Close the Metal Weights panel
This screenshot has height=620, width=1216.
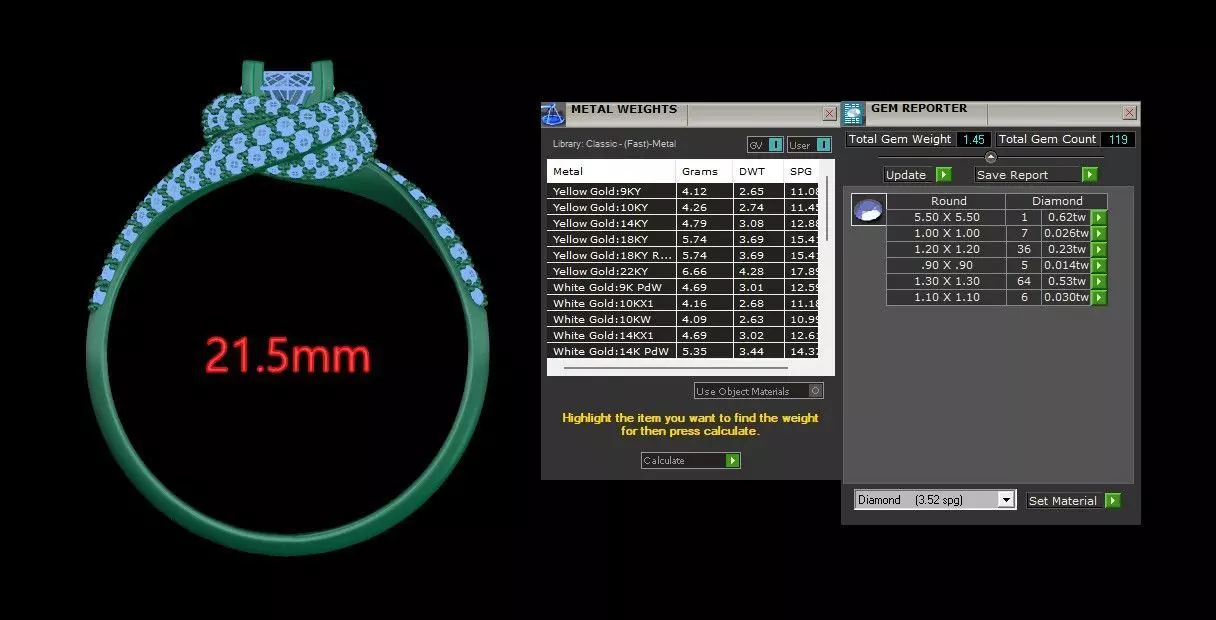pos(829,113)
